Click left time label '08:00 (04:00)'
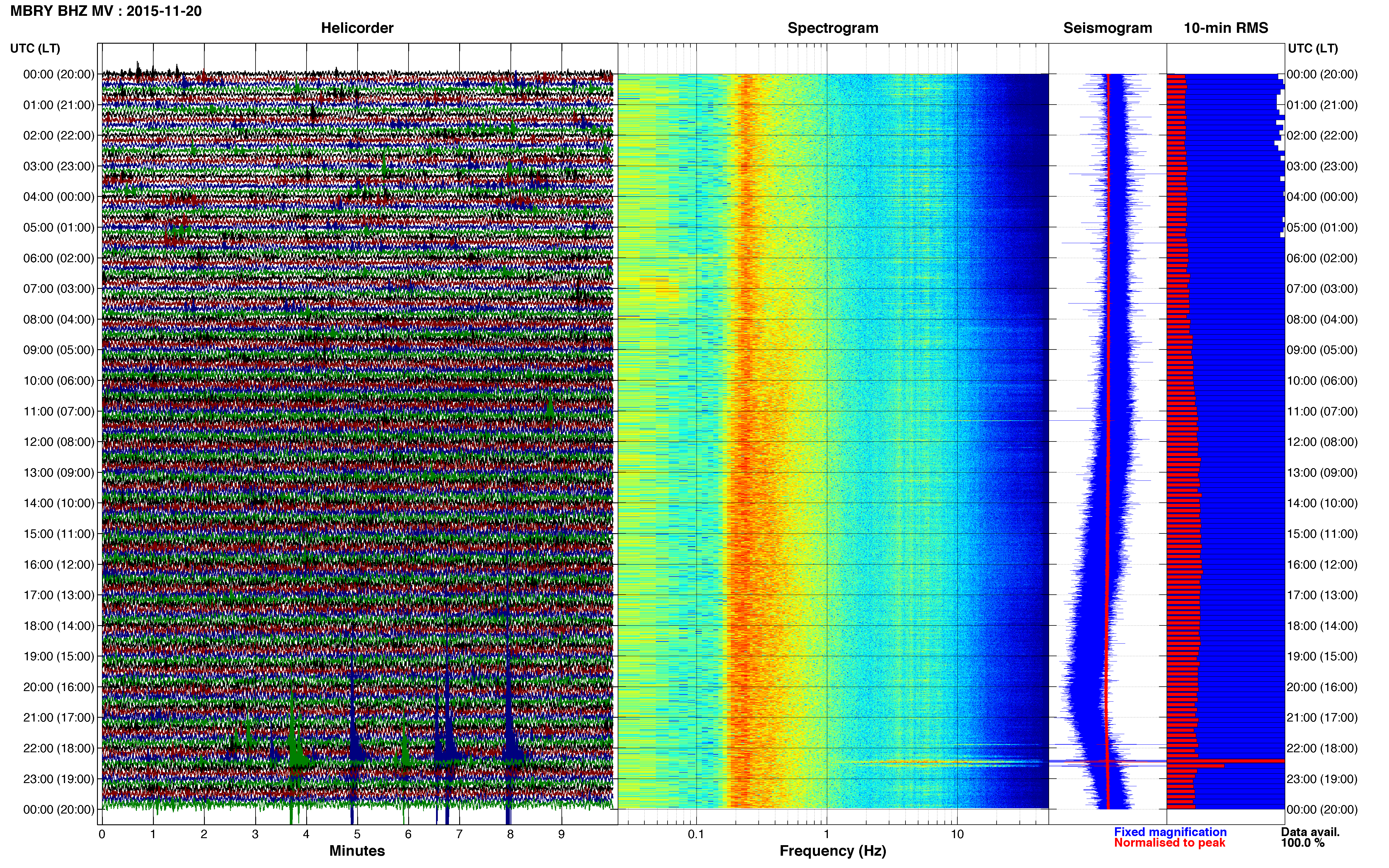The height and width of the screenshot is (868, 1389). 59,319
